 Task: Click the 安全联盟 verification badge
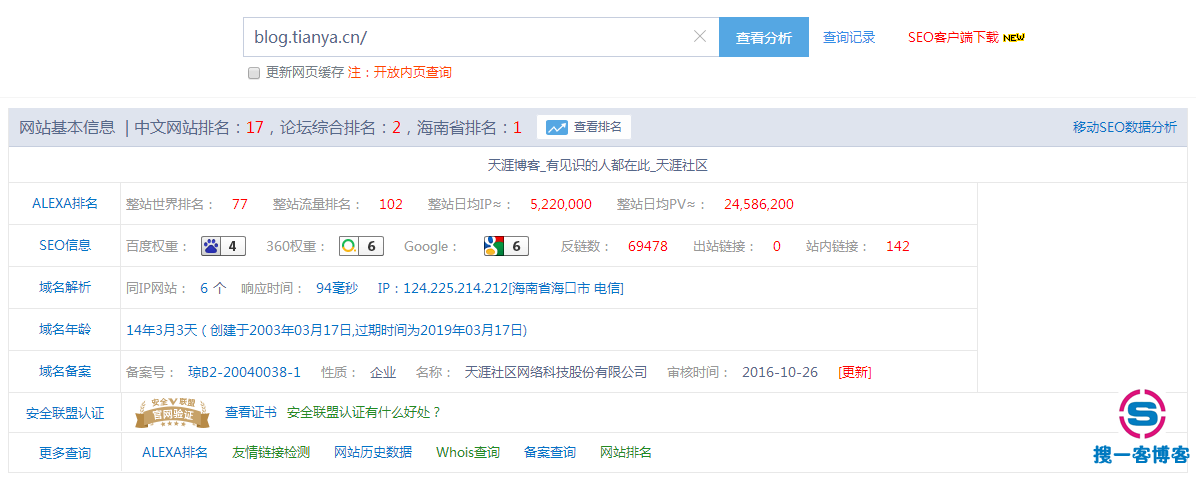click(173, 412)
